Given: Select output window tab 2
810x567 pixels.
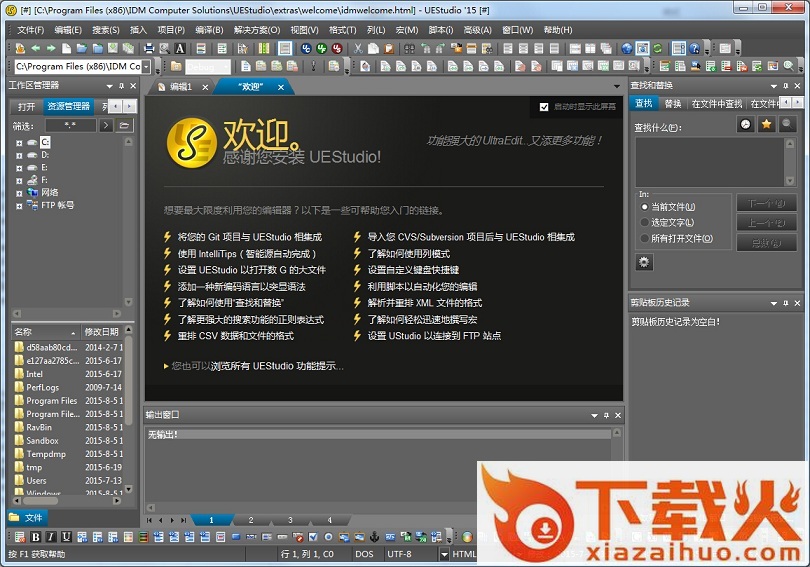Looking at the screenshot, I should click(x=251, y=520).
